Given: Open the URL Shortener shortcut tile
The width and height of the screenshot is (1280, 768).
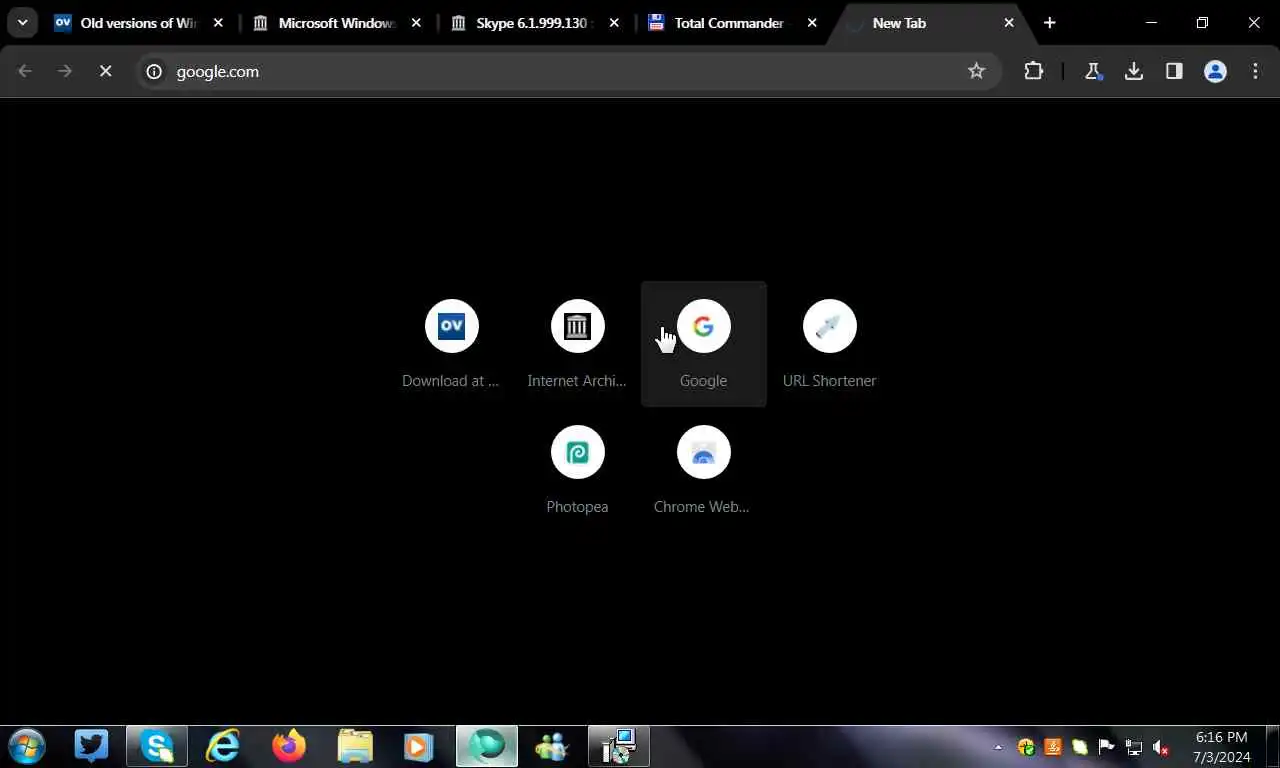Looking at the screenshot, I should 829,344.
